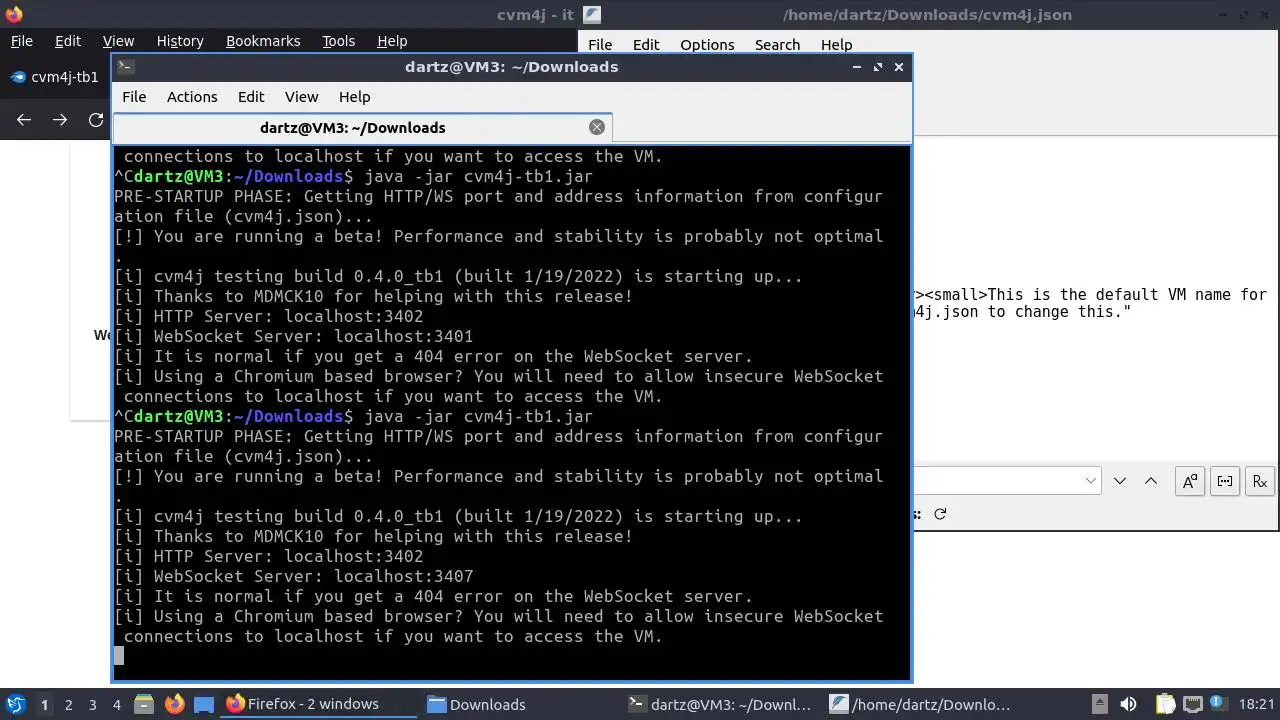Open View menu in terminal

pyautogui.click(x=301, y=97)
